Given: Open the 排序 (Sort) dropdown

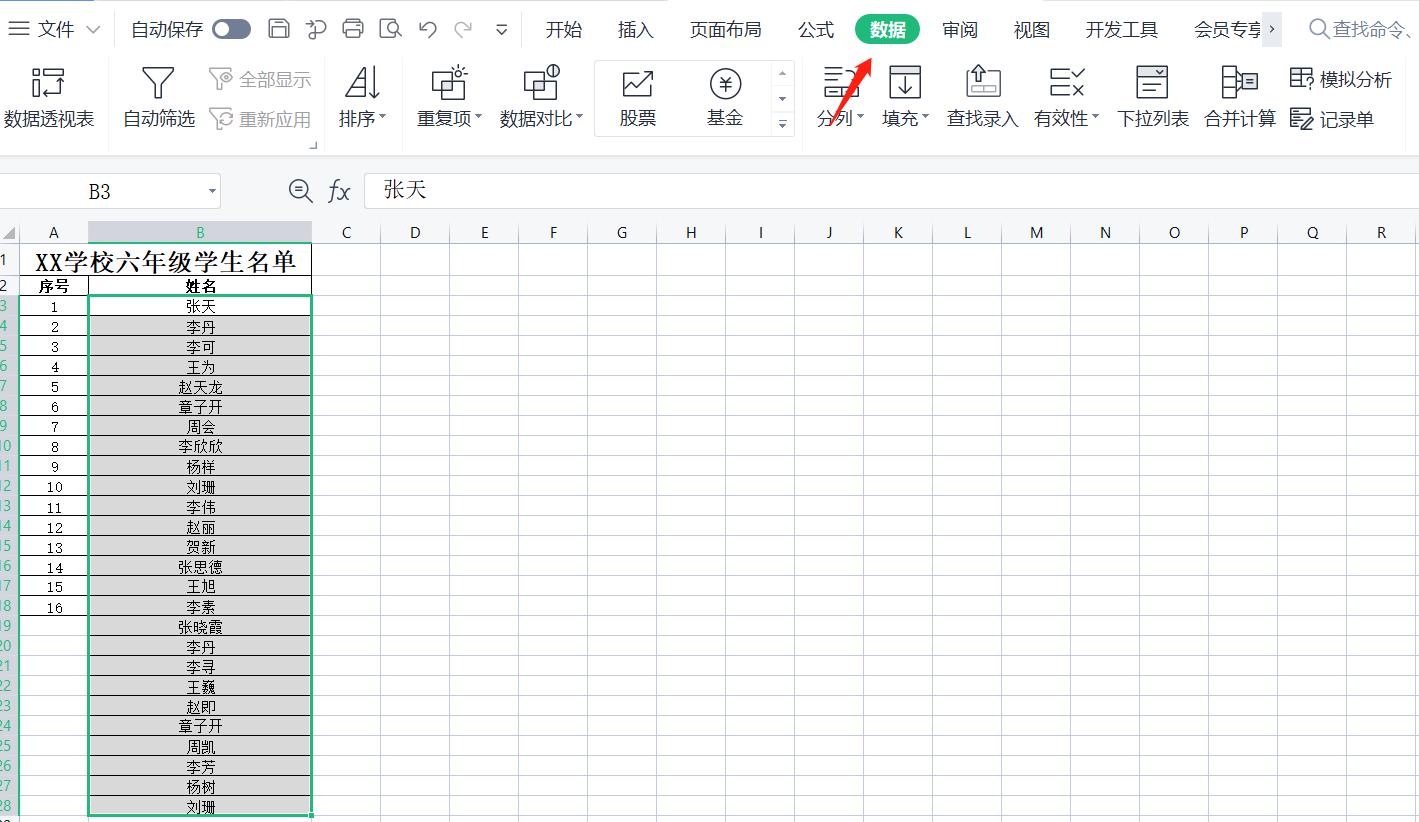Looking at the screenshot, I should (x=362, y=97).
